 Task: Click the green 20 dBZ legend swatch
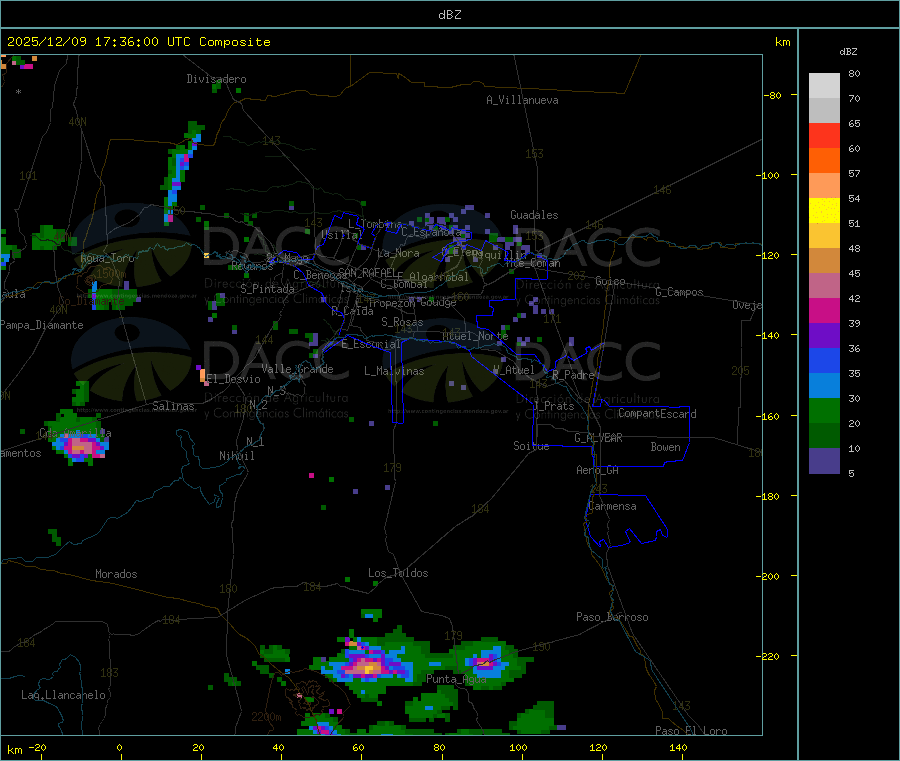(x=824, y=410)
